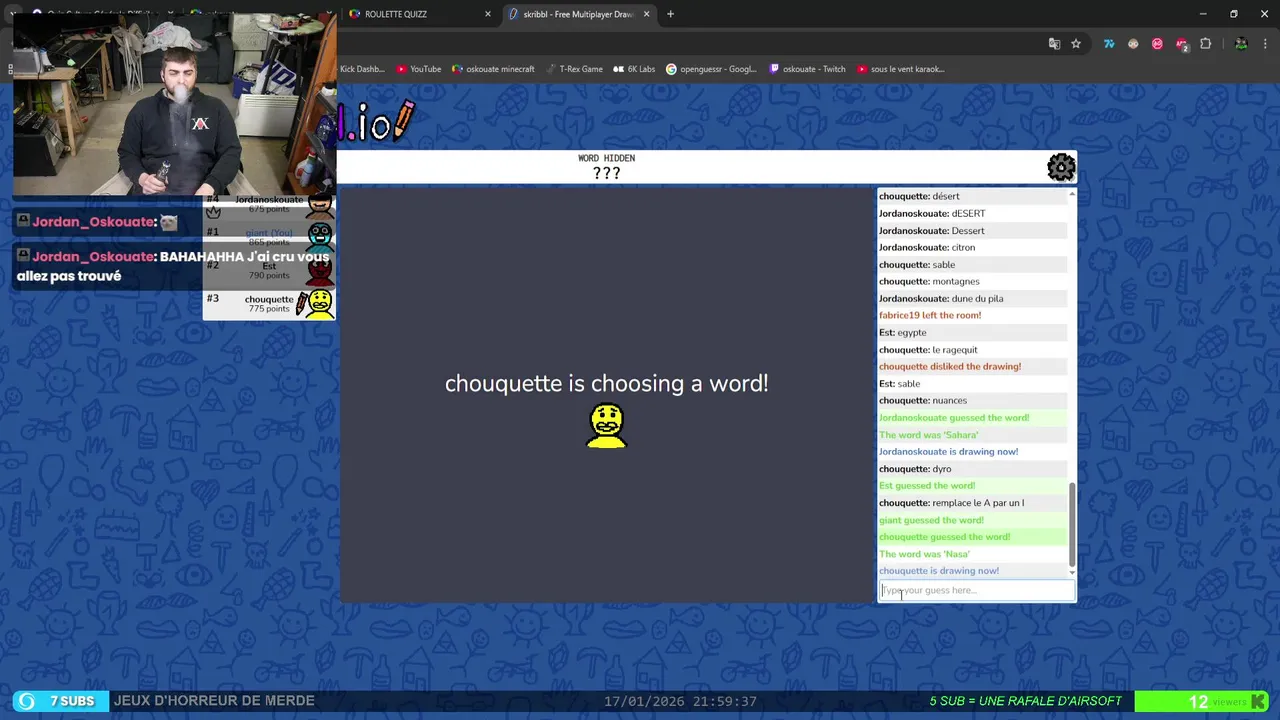Close the skribbl tab
This screenshot has width=1280, height=720.
pos(646,14)
